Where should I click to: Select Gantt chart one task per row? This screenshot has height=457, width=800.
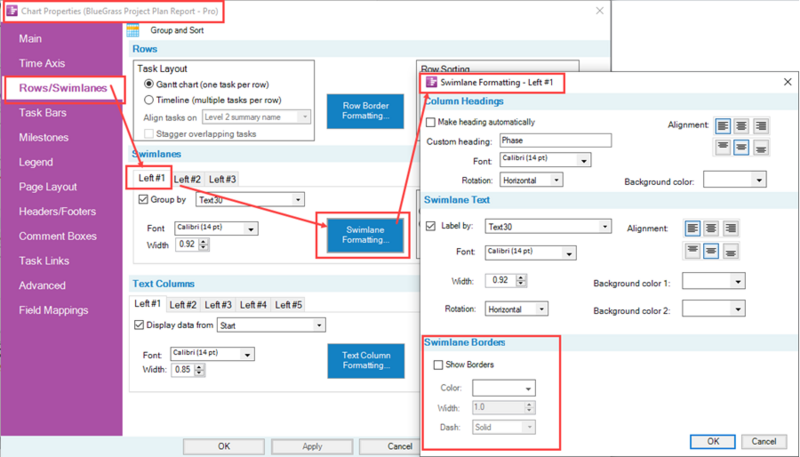coord(149,84)
